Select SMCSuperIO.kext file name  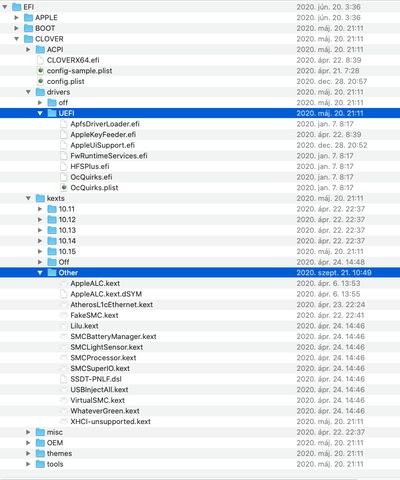click(100, 368)
